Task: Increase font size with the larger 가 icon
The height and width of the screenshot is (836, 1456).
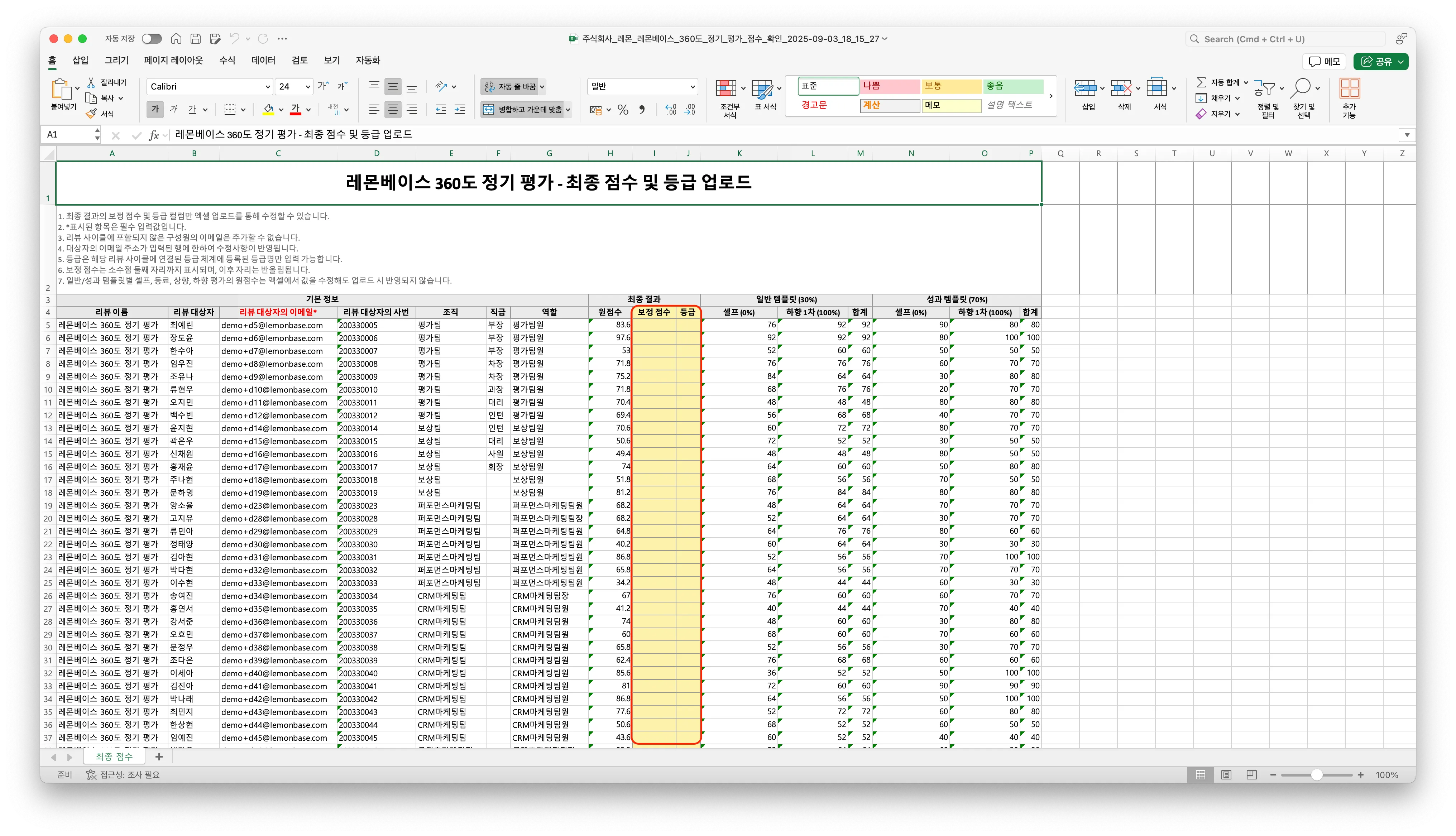Action: [323, 86]
